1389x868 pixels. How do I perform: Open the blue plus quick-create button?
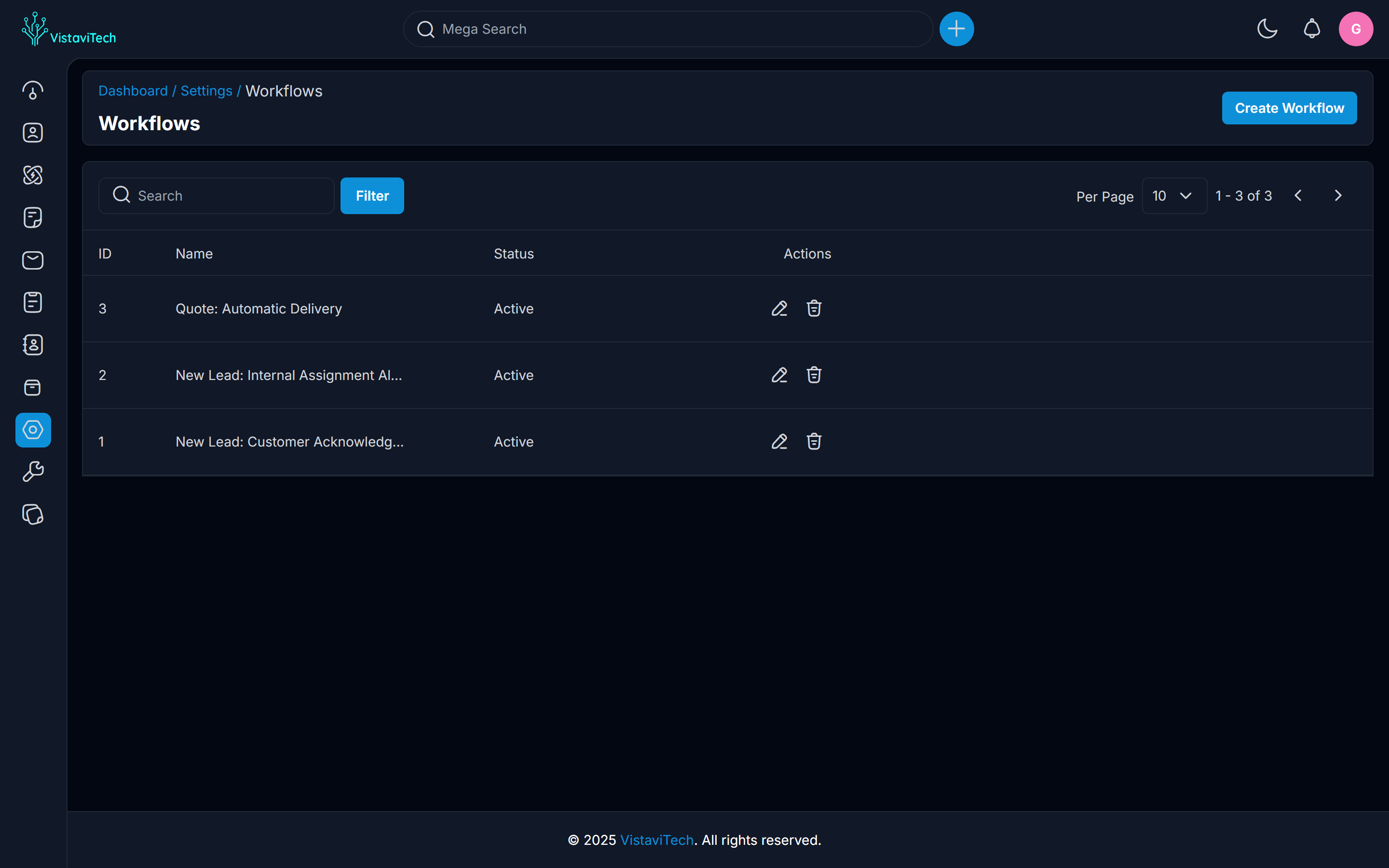pos(956,29)
